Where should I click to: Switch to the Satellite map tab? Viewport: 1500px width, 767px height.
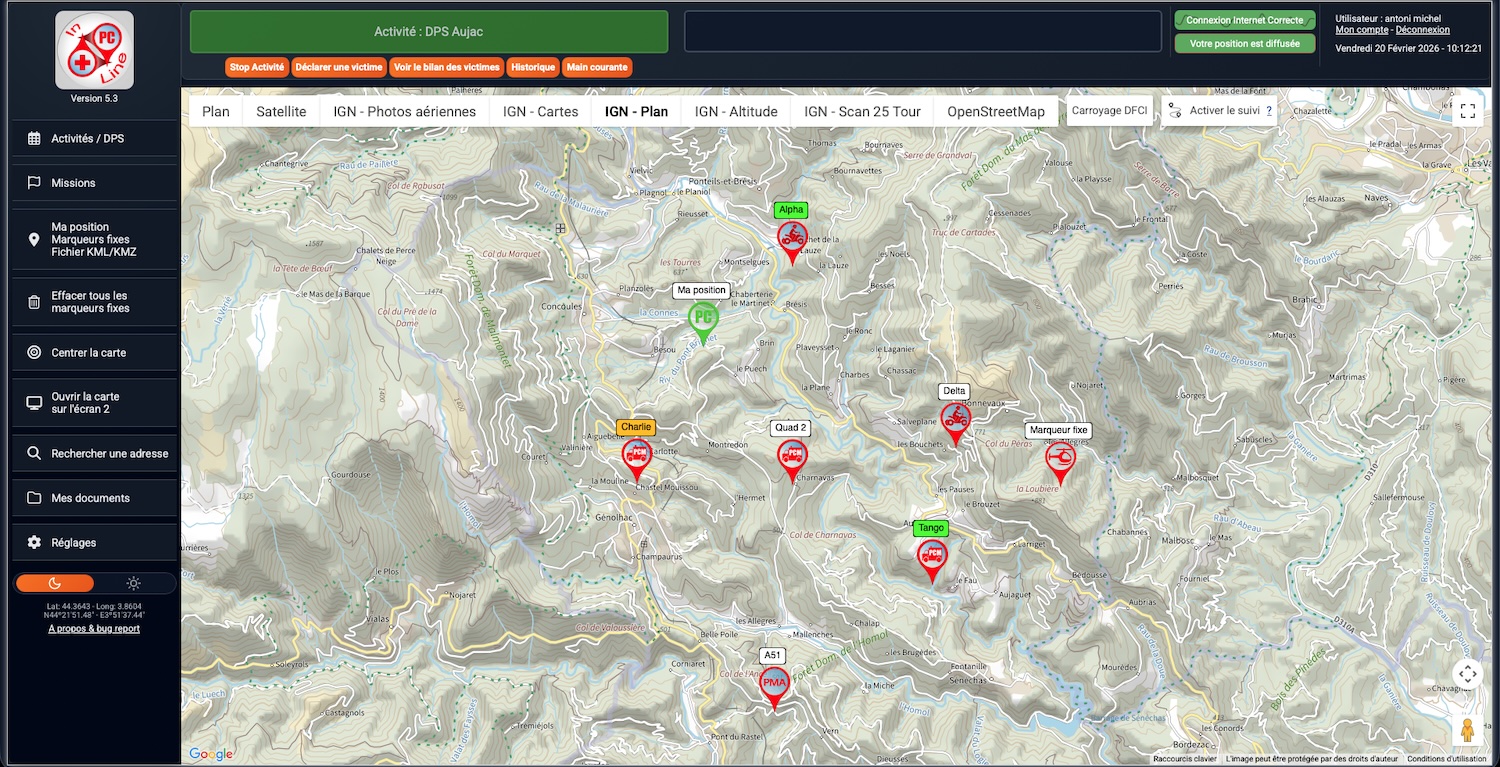[x=281, y=111]
